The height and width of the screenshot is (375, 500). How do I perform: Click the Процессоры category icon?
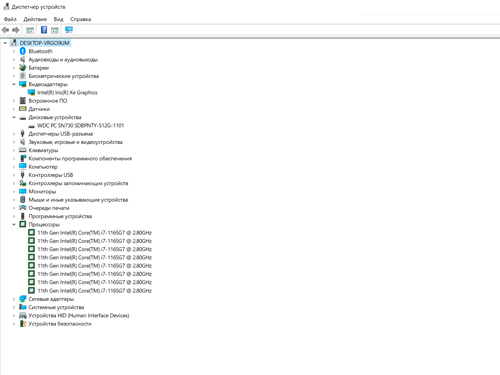[23, 224]
